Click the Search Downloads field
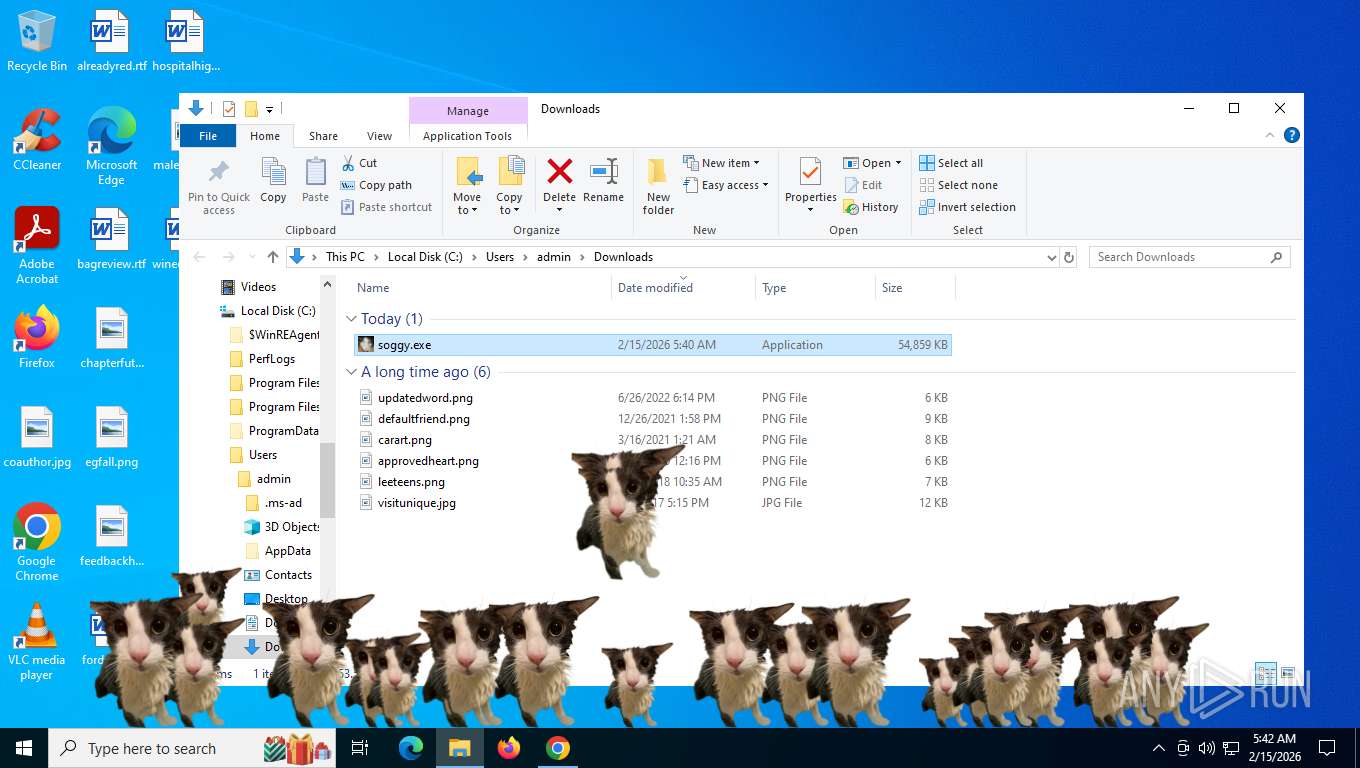The height and width of the screenshot is (768, 1360). point(1189,257)
